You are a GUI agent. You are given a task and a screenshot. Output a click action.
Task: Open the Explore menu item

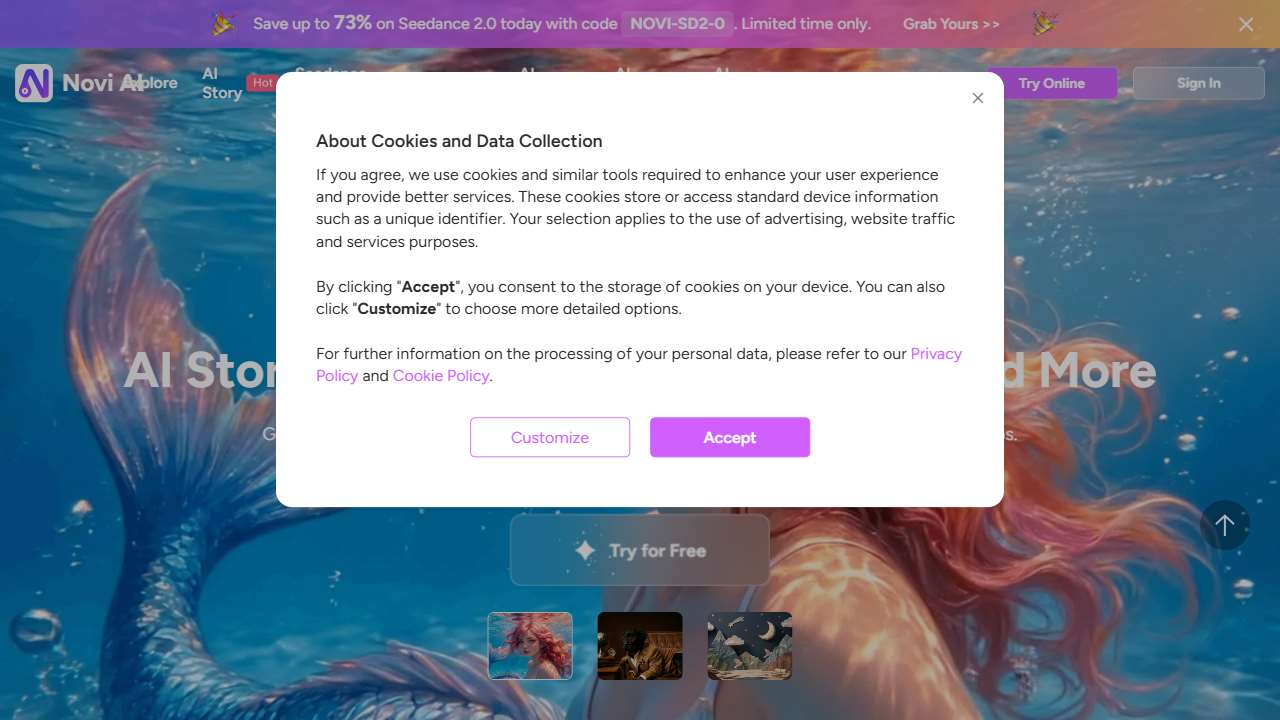(156, 83)
